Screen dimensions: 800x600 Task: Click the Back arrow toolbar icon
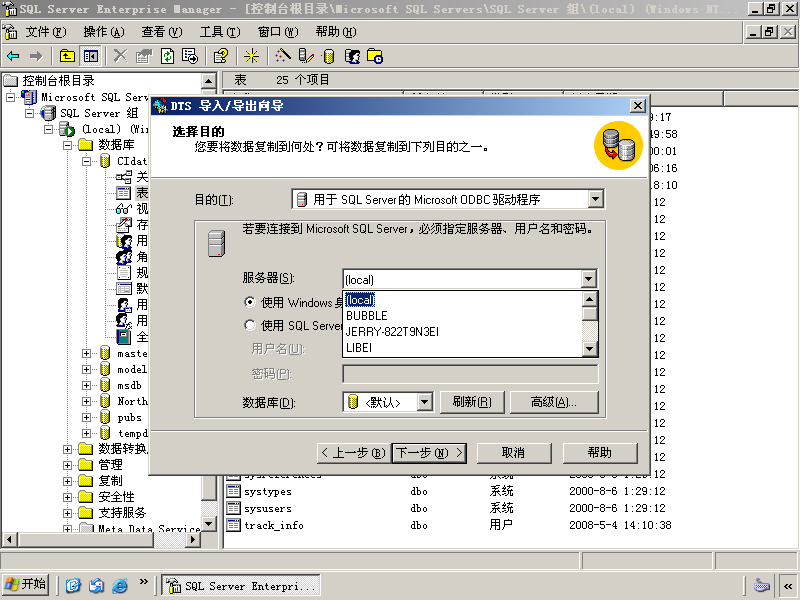(x=13, y=56)
